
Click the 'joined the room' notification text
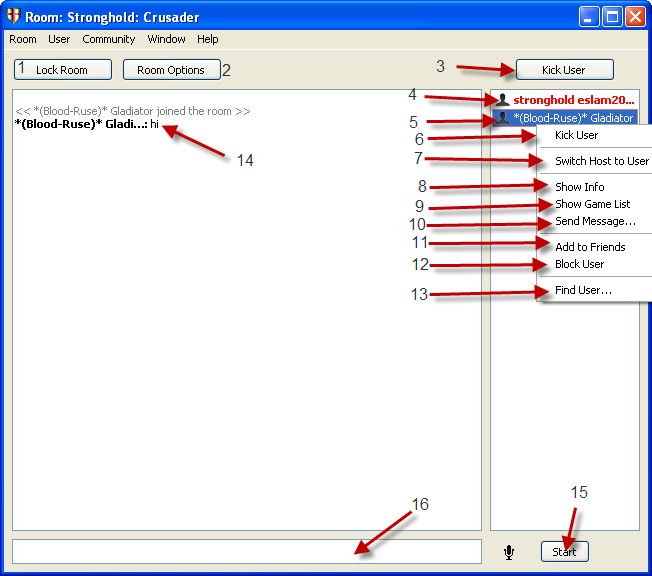point(133,111)
